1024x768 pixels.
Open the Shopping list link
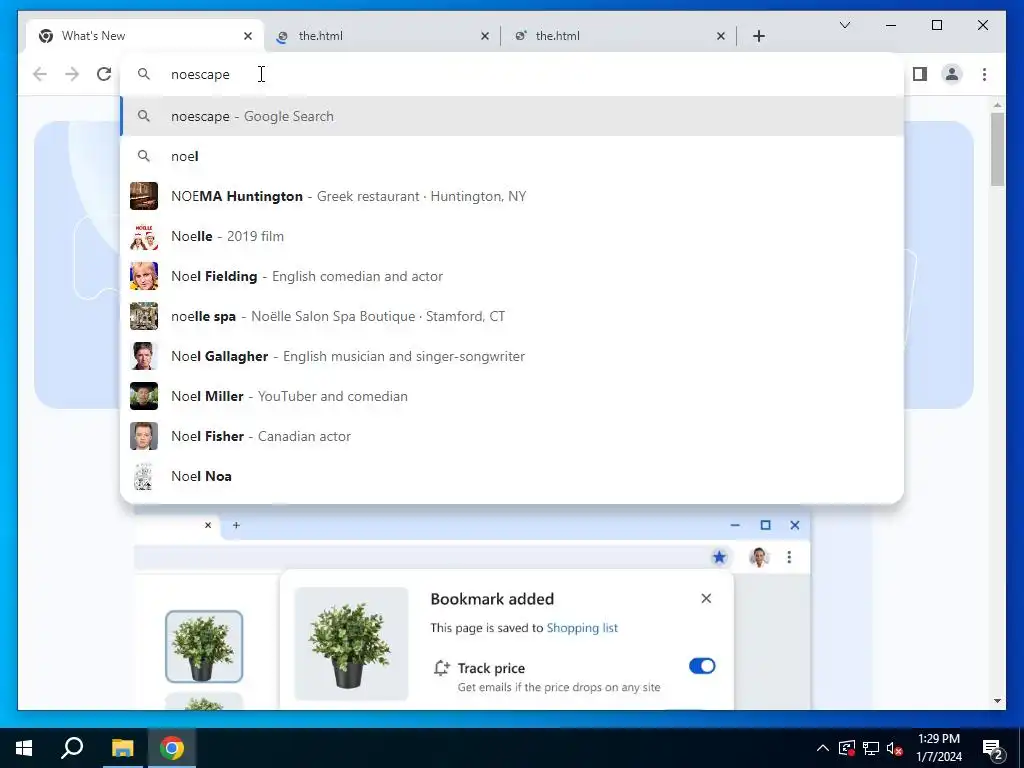point(582,628)
